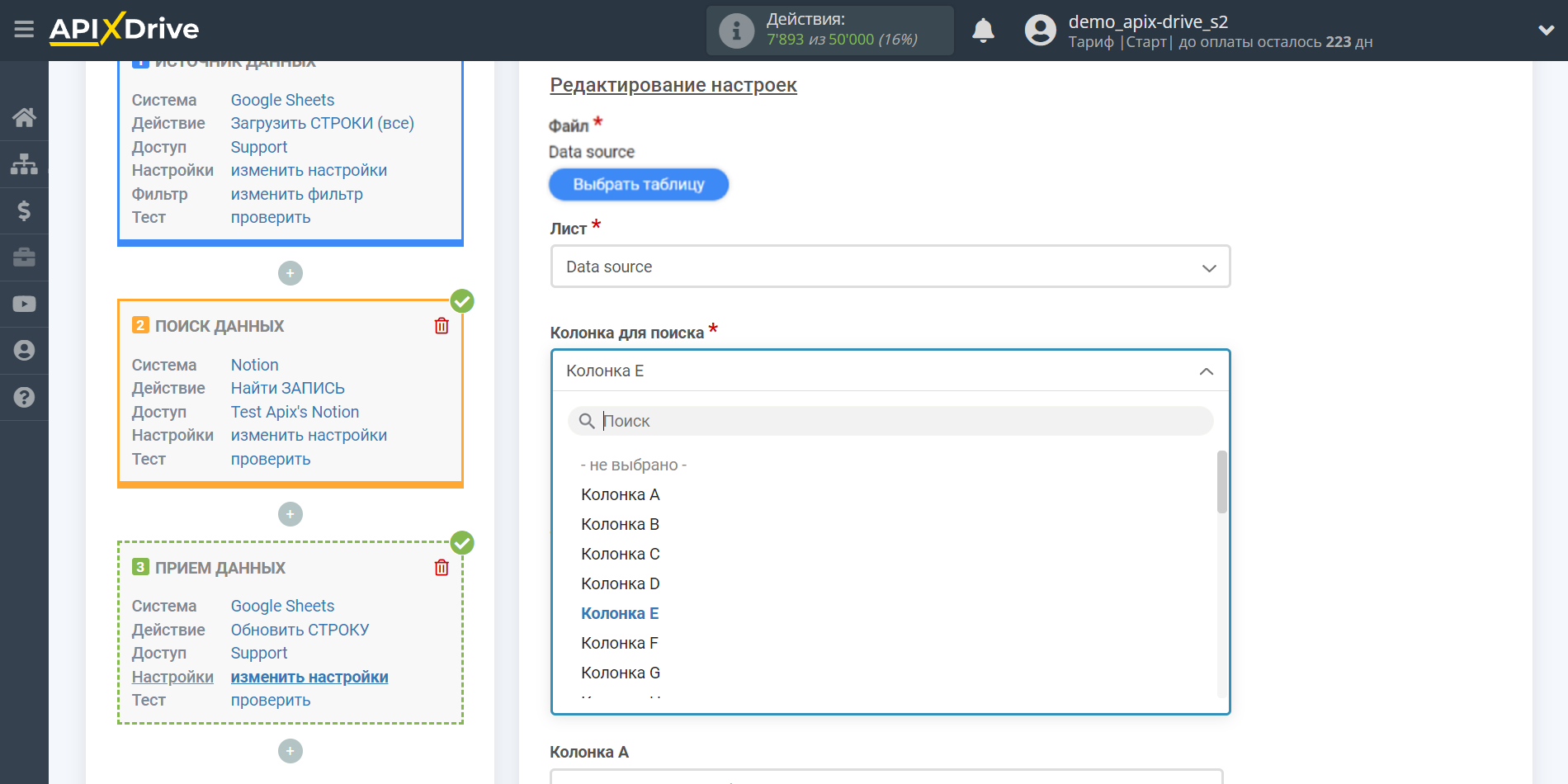
Task: Click Обновить СТРОКУ link
Action: (300, 630)
